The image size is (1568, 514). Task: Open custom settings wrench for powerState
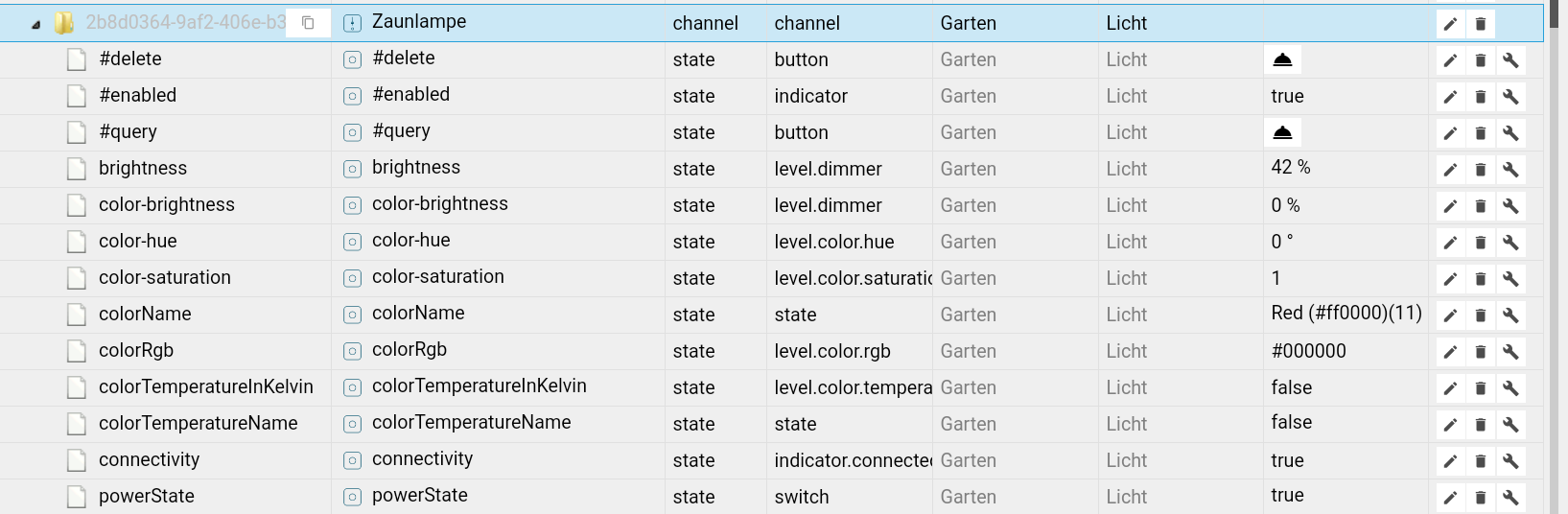[x=1510, y=498]
